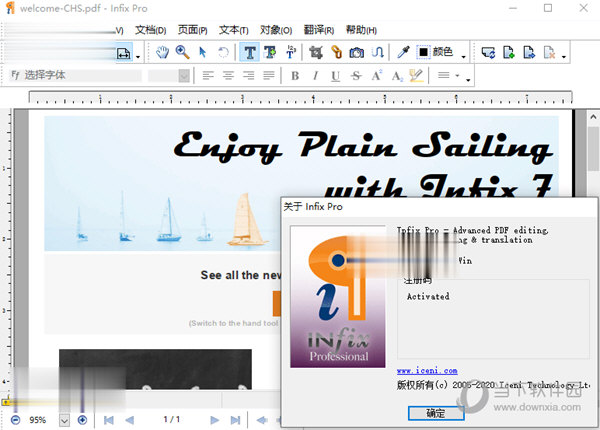This screenshot has width=600, height=430.
Task: Select the Crop tool
Action: [316, 52]
